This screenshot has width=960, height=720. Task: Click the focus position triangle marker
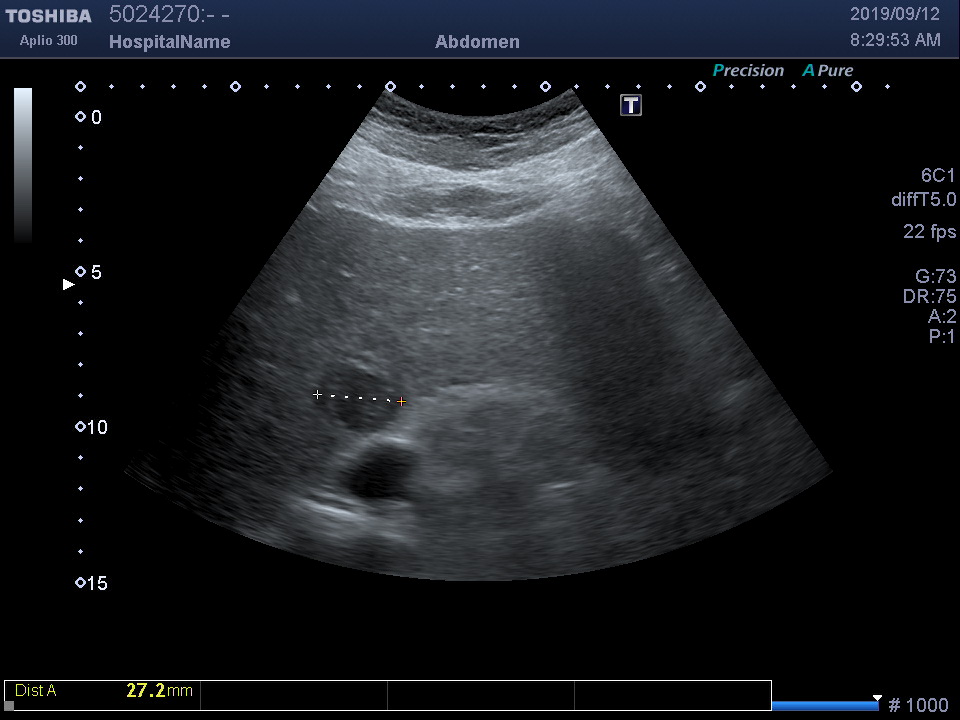pyautogui.click(x=69, y=285)
